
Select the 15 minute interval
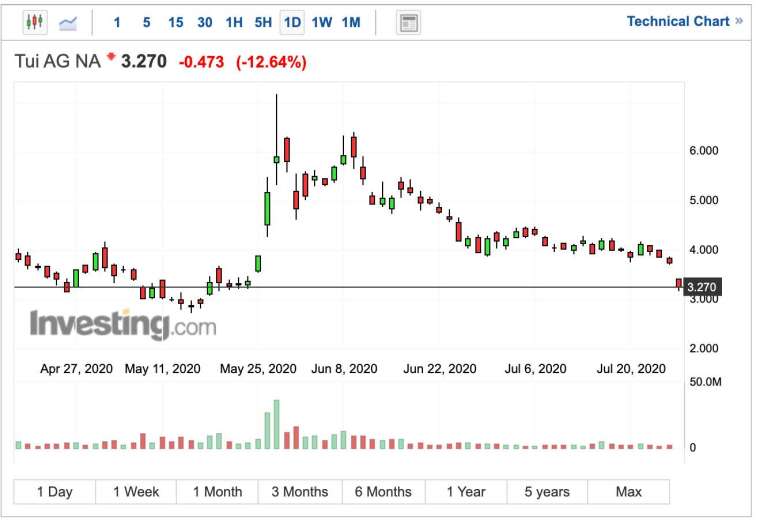(175, 22)
